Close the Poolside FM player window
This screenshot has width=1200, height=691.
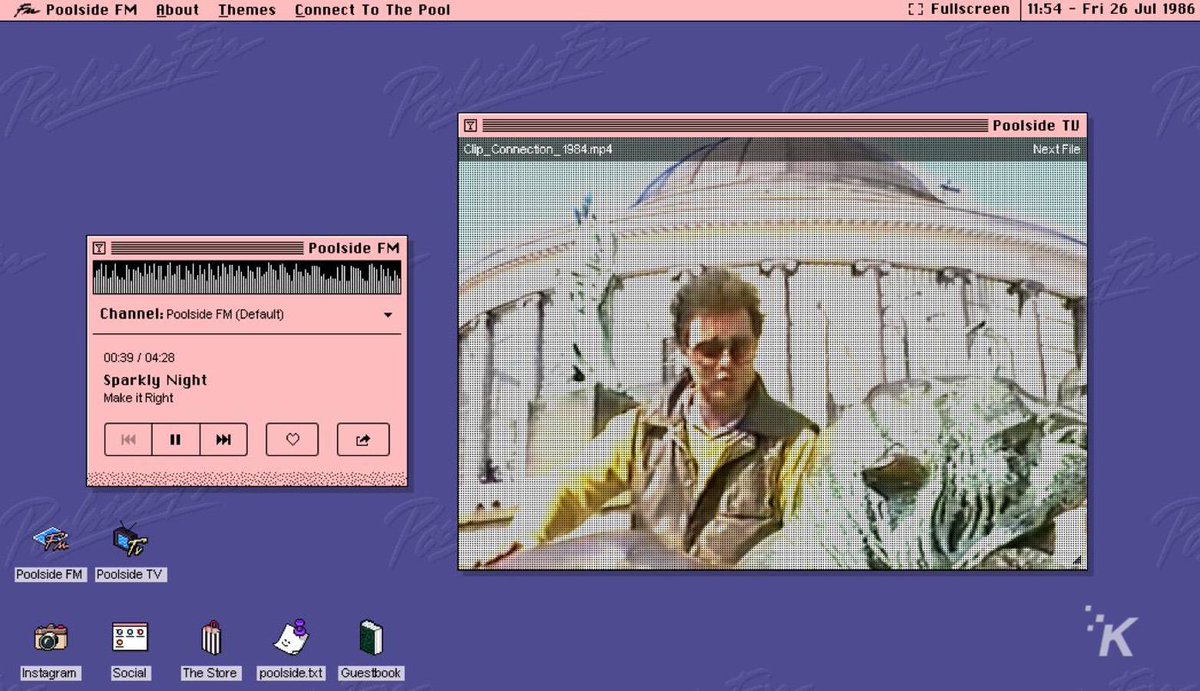[x=98, y=248]
